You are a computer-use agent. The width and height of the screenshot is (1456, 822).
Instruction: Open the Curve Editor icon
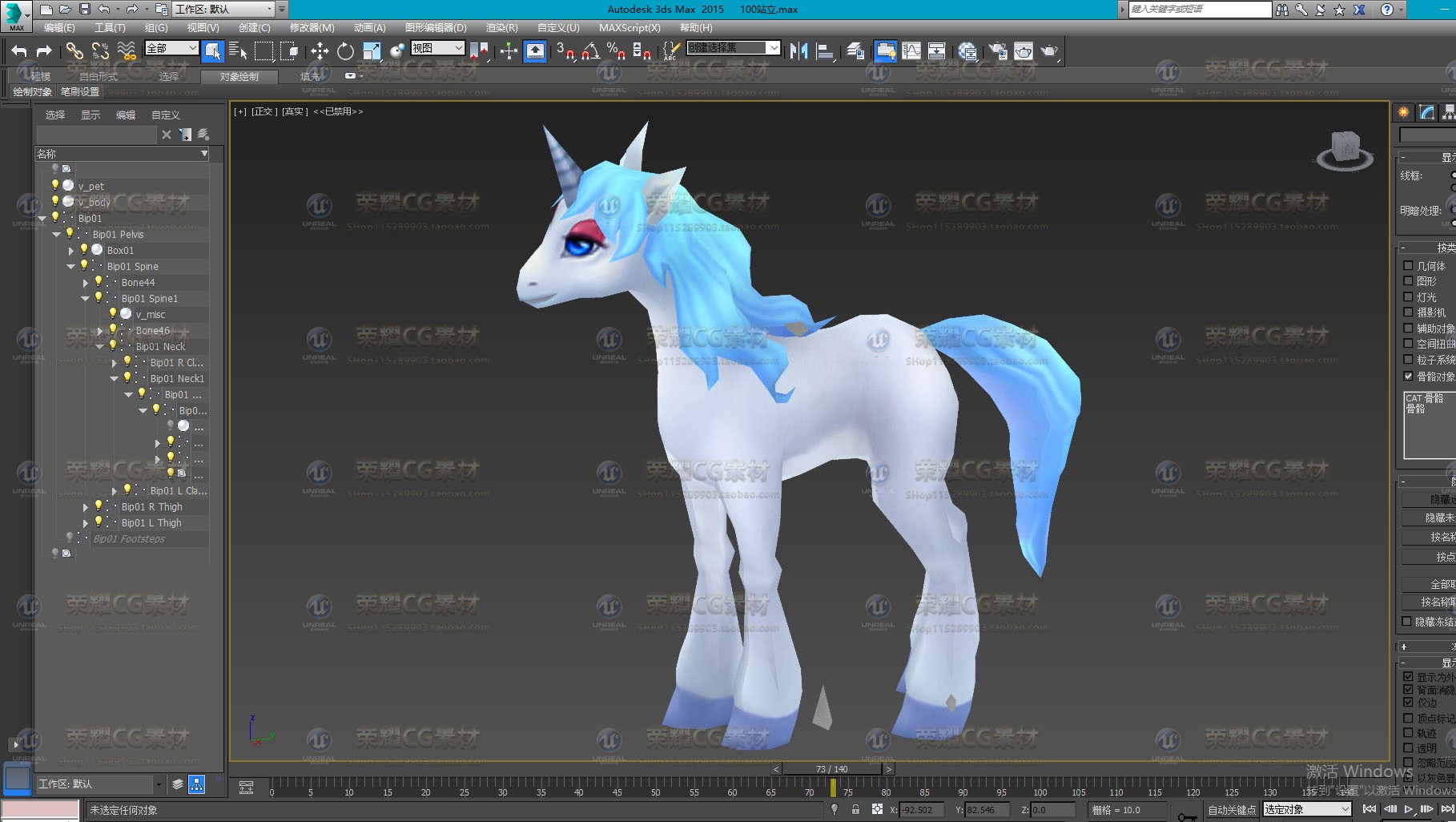tap(911, 51)
